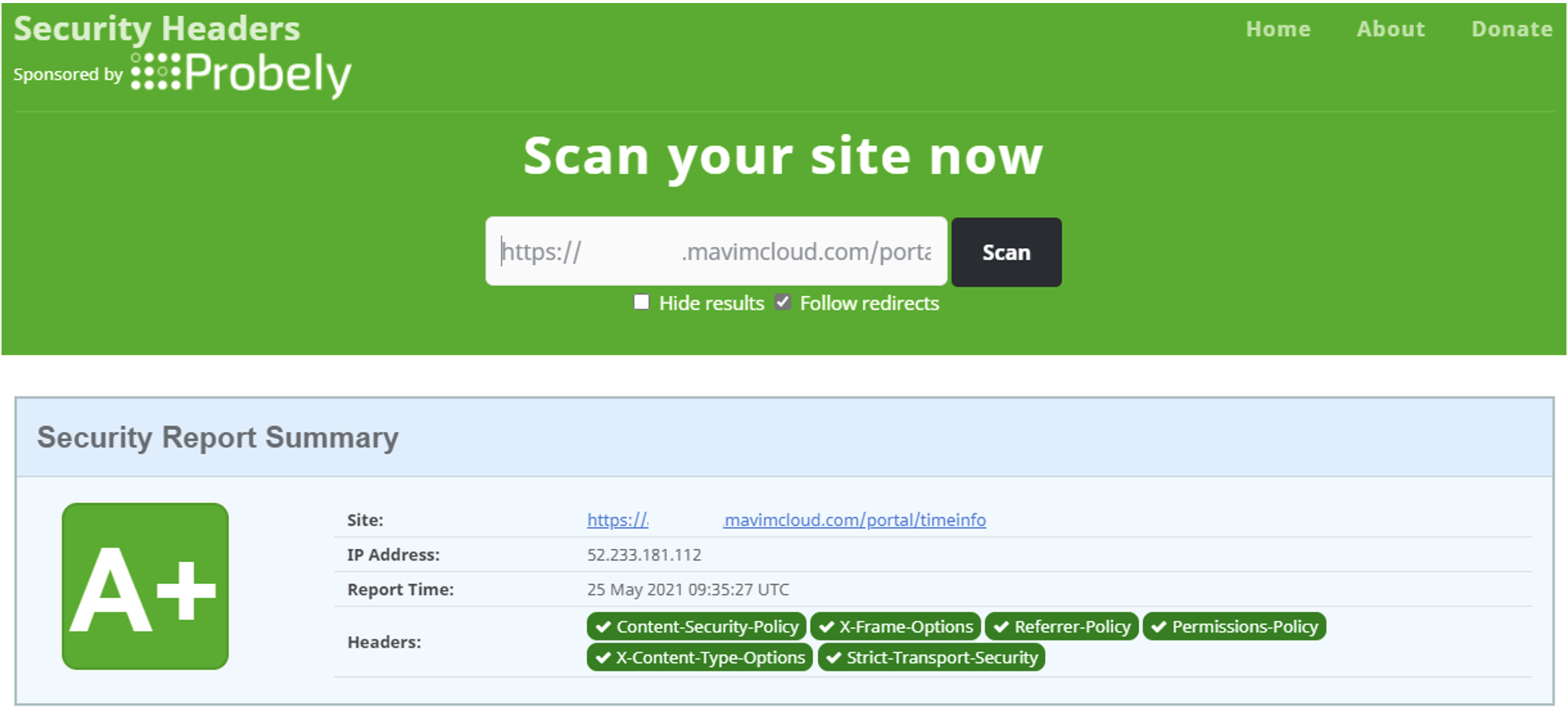The height and width of the screenshot is (707, 1568).
Task: Click the IP Address: row label
Action: pos(393,555)
